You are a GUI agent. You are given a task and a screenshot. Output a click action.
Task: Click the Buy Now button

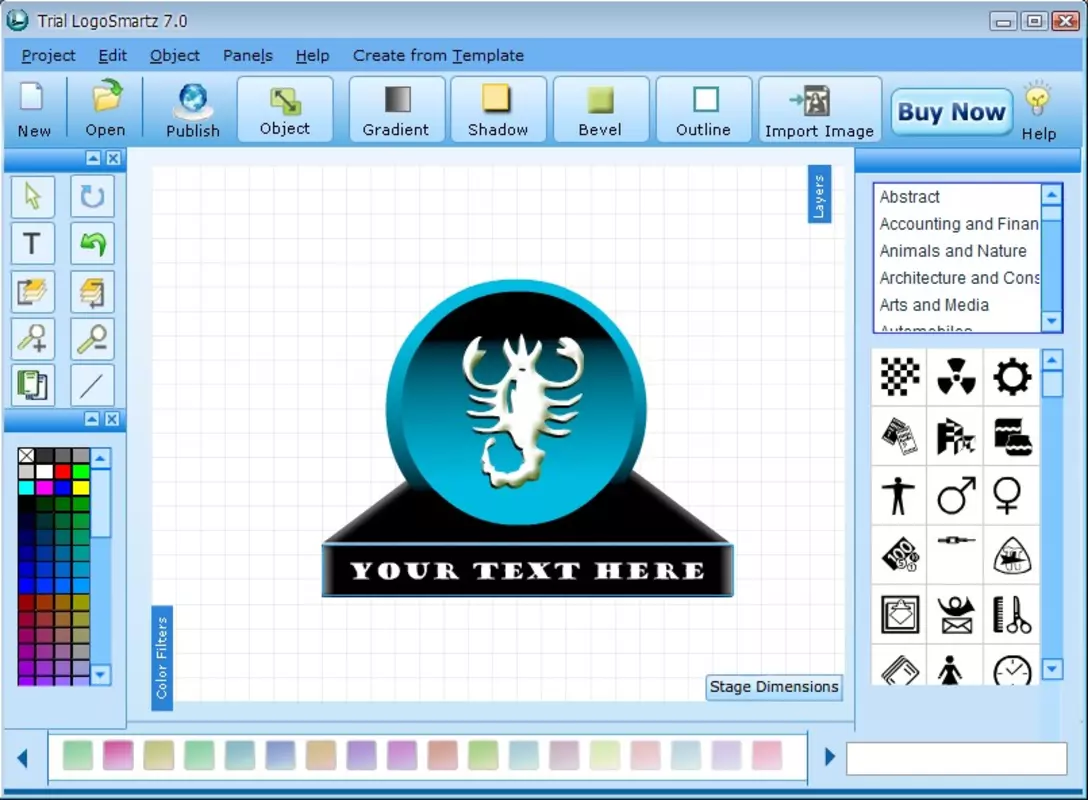(951, 112)
